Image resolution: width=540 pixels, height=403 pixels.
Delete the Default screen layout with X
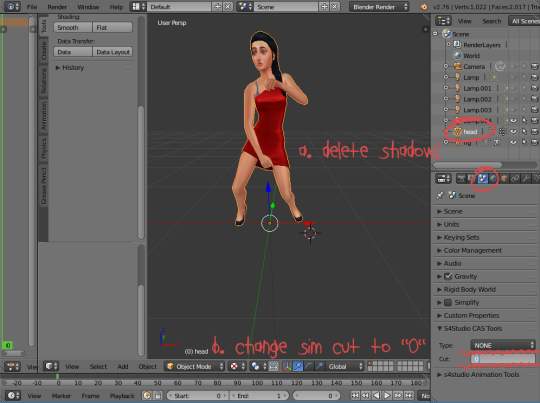(x=228, y=7)
